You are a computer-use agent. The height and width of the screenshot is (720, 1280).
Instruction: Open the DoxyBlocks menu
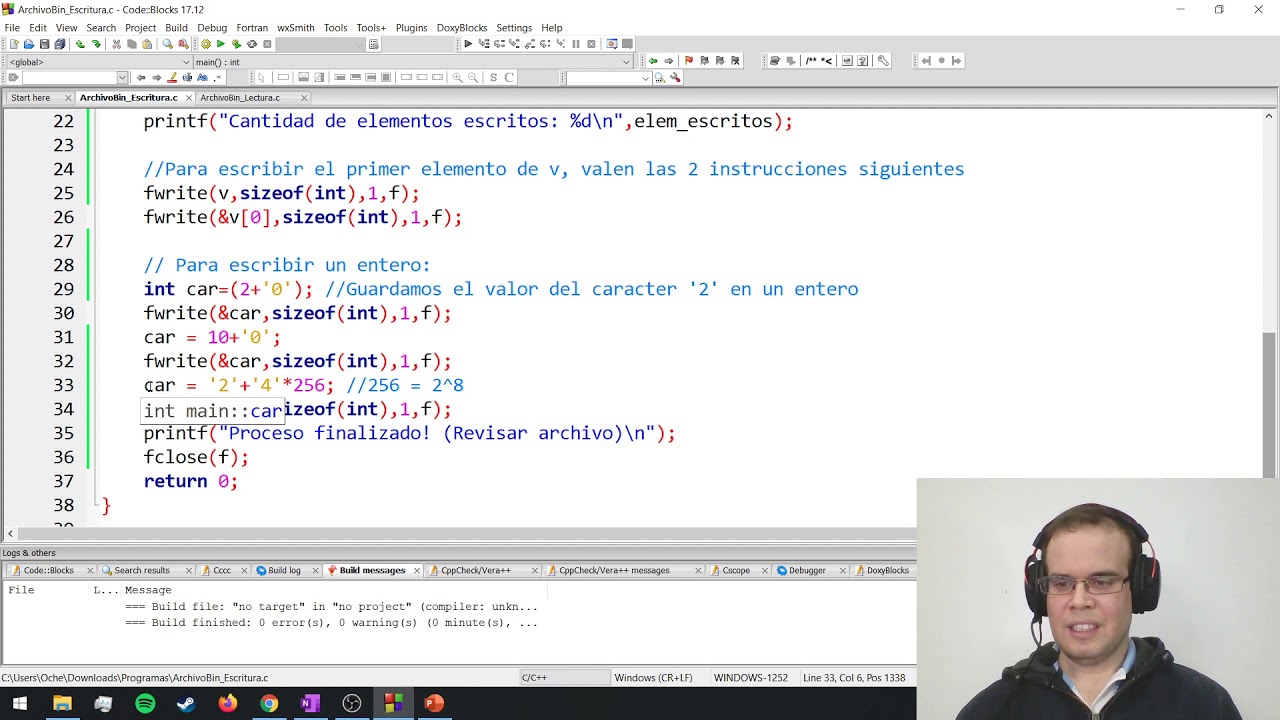pyautogui.click(x=462, y=28)
